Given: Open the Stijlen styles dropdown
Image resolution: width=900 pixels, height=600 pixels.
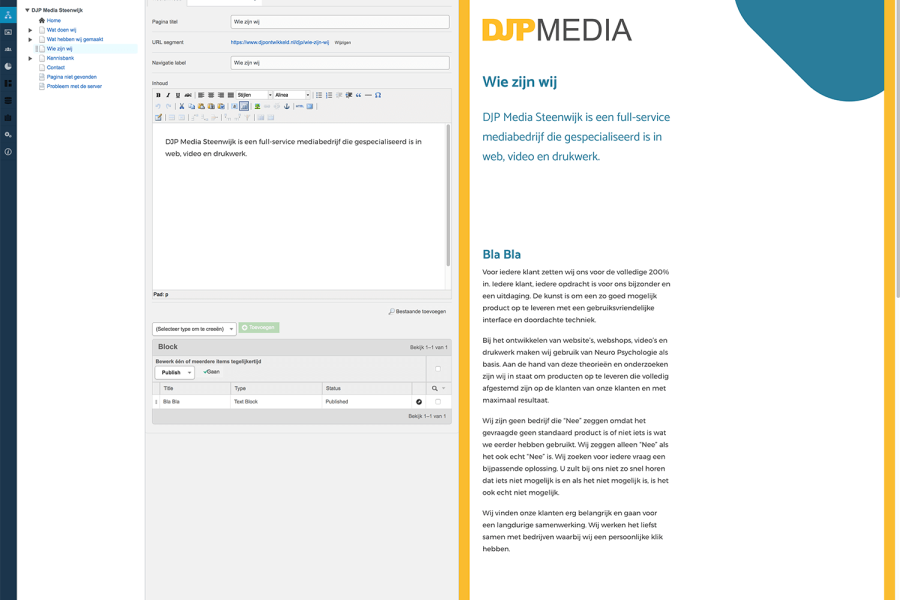Looking at the screenshot, I should pyautogui.click(x=254, y=95).
